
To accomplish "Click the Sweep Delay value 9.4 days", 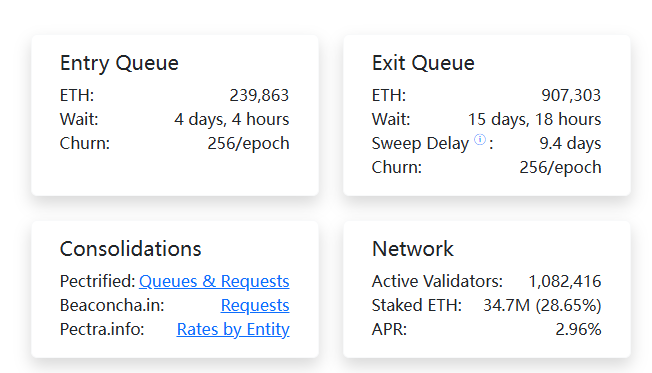I will tap(570, 143).
